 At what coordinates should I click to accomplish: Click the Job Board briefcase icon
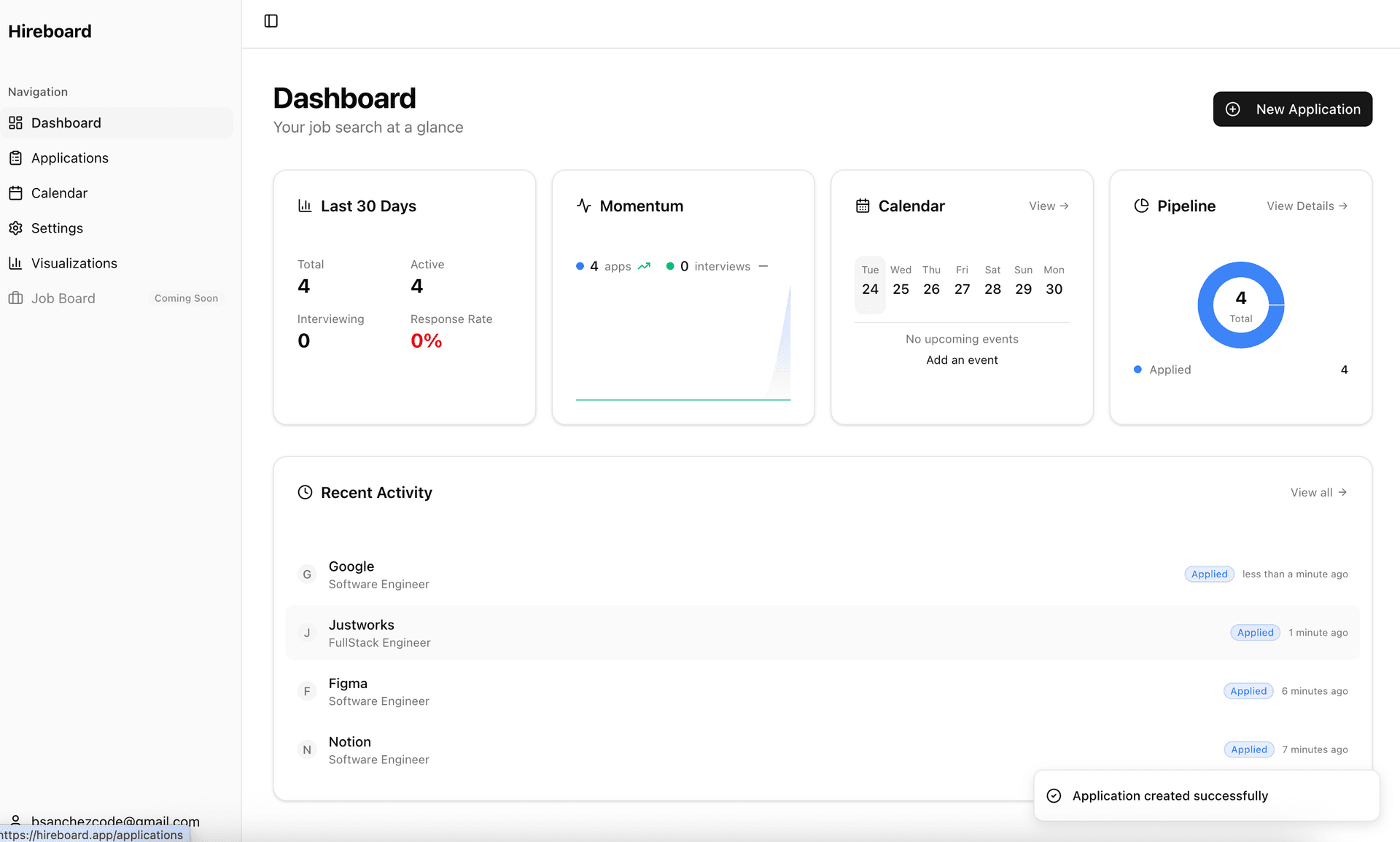[x=16, y=297]
